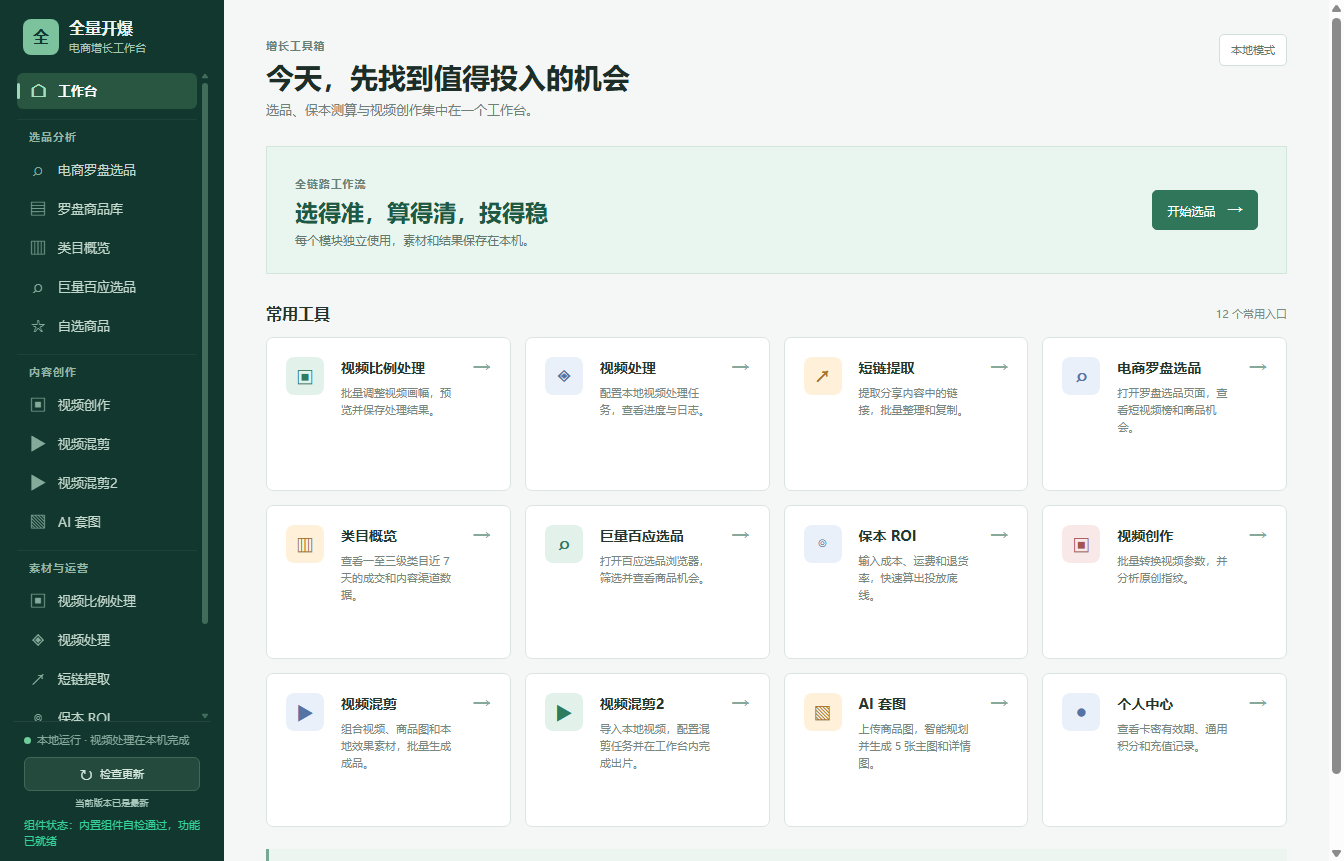Click the arrow icon beside sidebar 短链提取
The width and height of the screenshot is (1344, 861).
pos(38,679)
